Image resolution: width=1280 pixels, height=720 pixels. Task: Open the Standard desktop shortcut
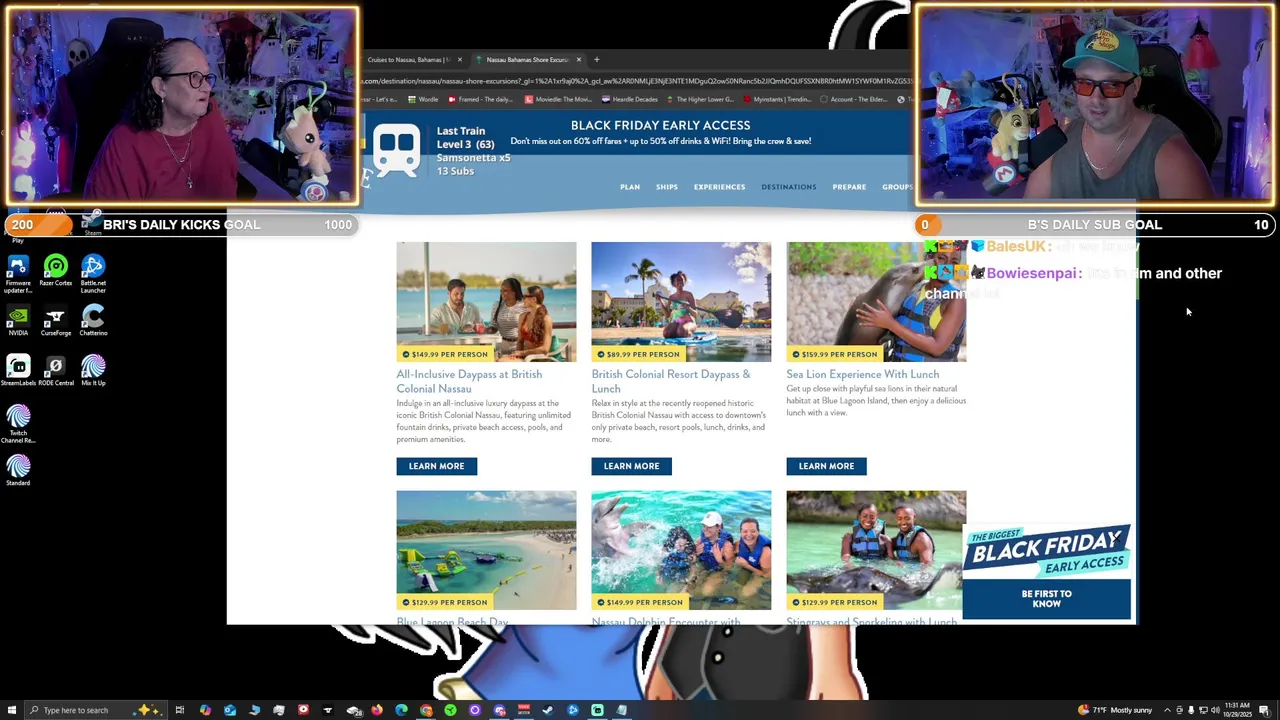(x=18, y=470)
